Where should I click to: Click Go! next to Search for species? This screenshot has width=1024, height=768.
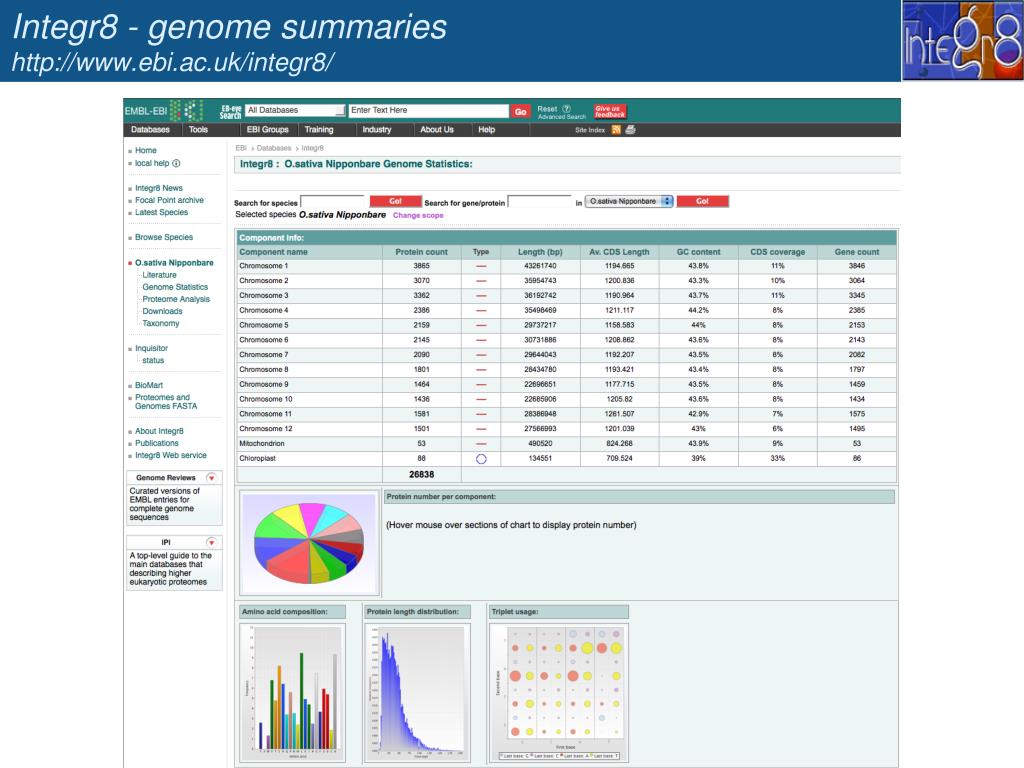click(395, 201)
